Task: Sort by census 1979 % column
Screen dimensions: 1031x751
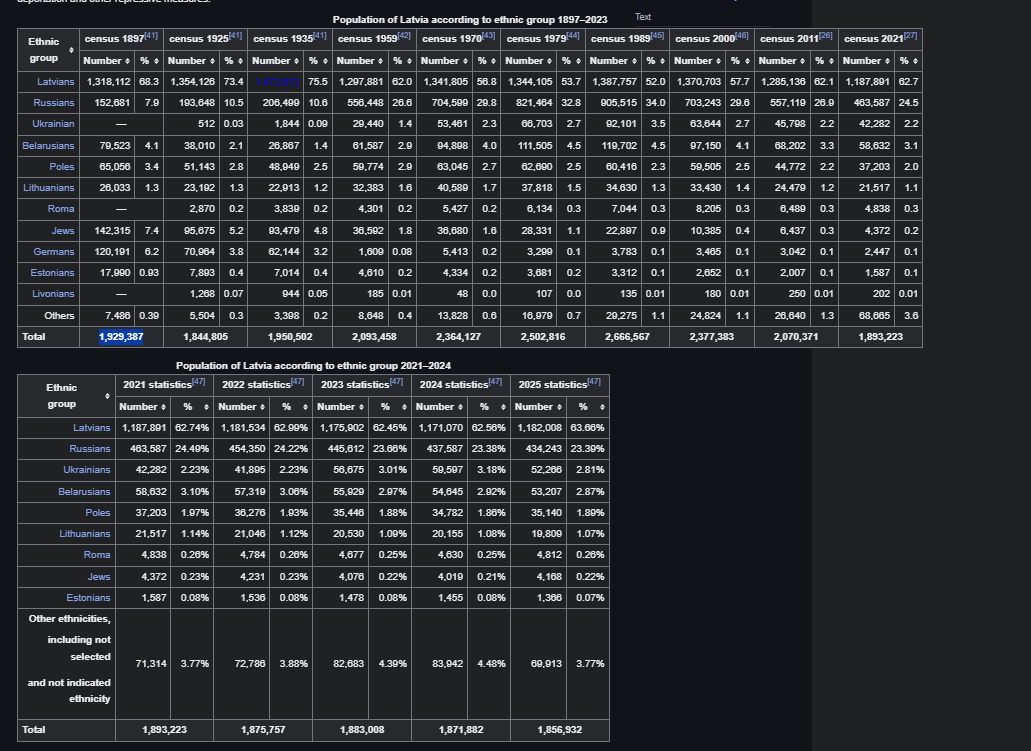Action: click(571, 61)
